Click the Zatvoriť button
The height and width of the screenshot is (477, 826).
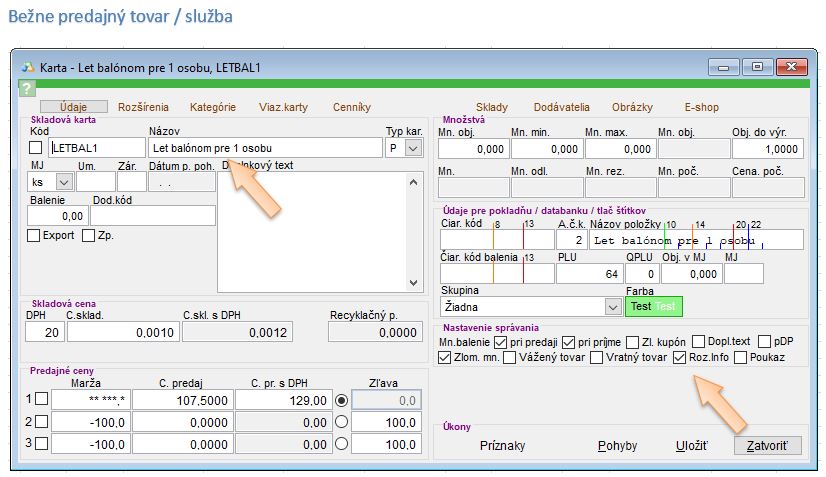767,446
